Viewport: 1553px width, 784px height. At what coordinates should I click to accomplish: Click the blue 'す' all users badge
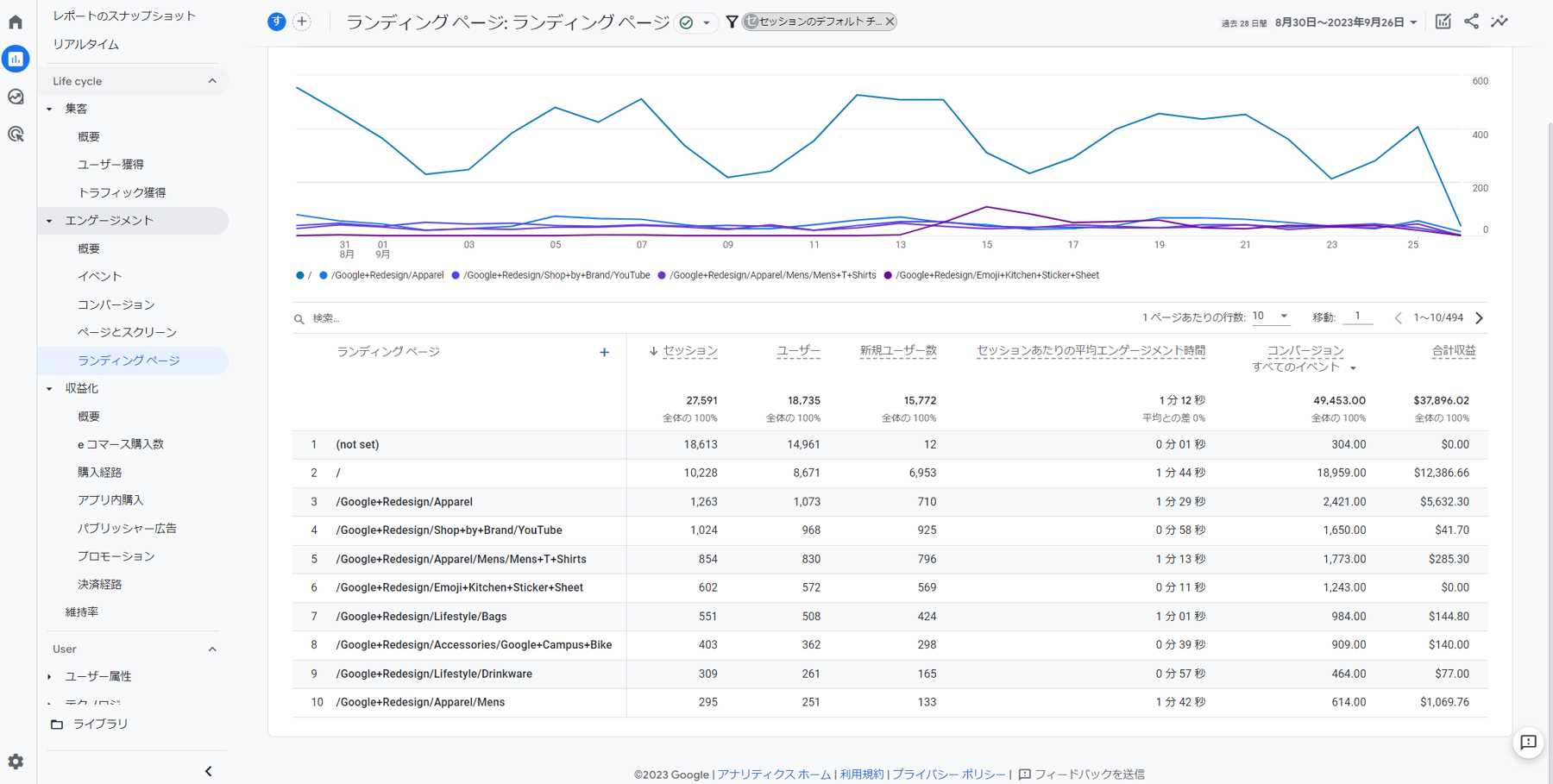[276, 22]
